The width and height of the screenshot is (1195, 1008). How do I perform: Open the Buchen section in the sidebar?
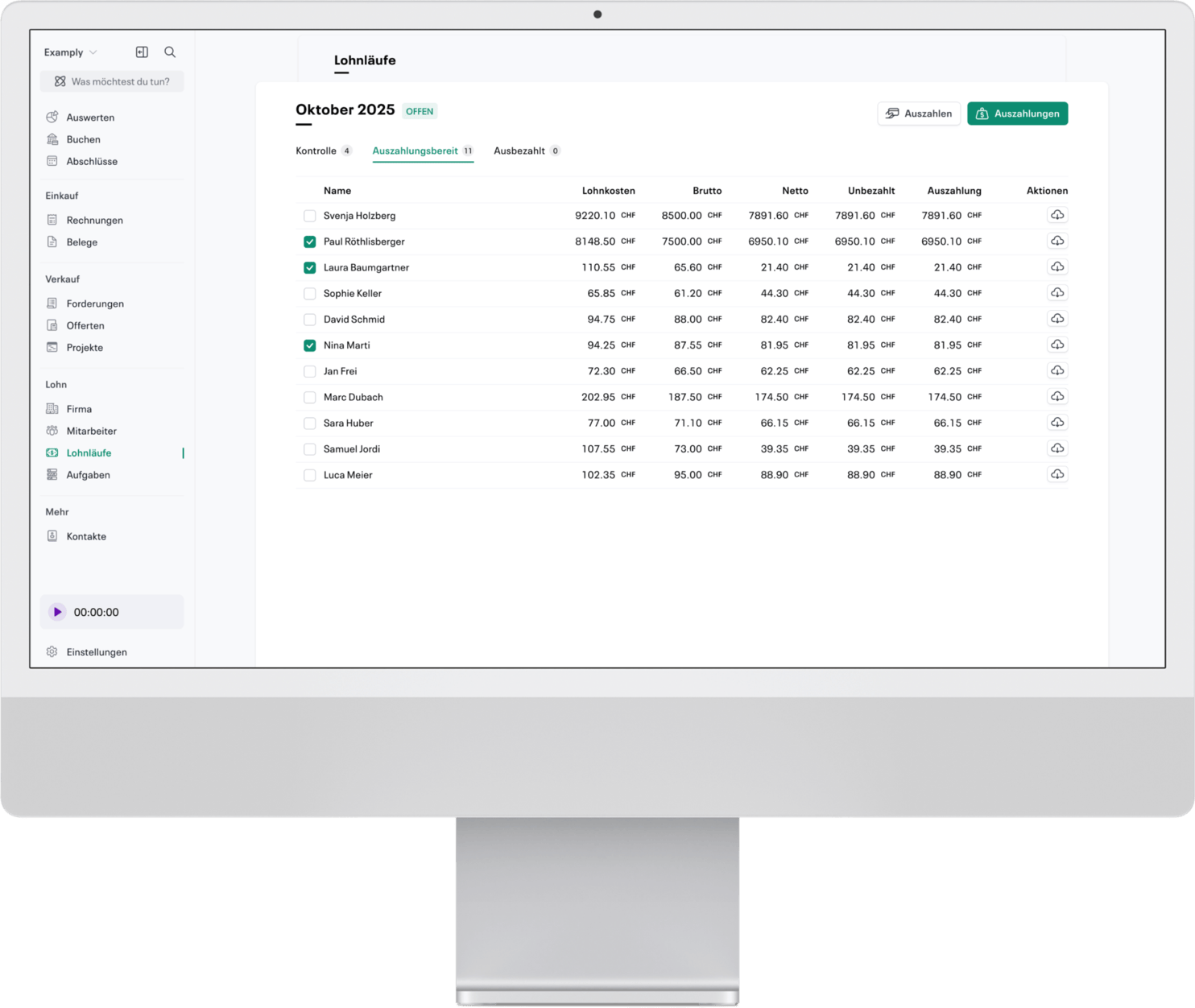click(x=83, y=139)
